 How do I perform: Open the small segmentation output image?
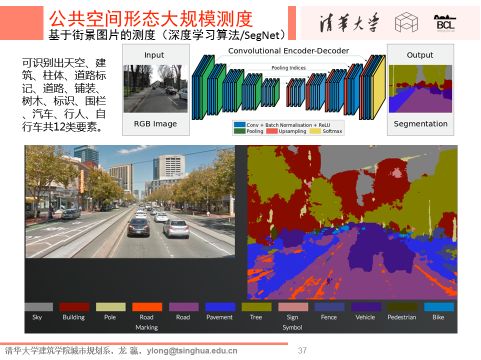point(420,89)
